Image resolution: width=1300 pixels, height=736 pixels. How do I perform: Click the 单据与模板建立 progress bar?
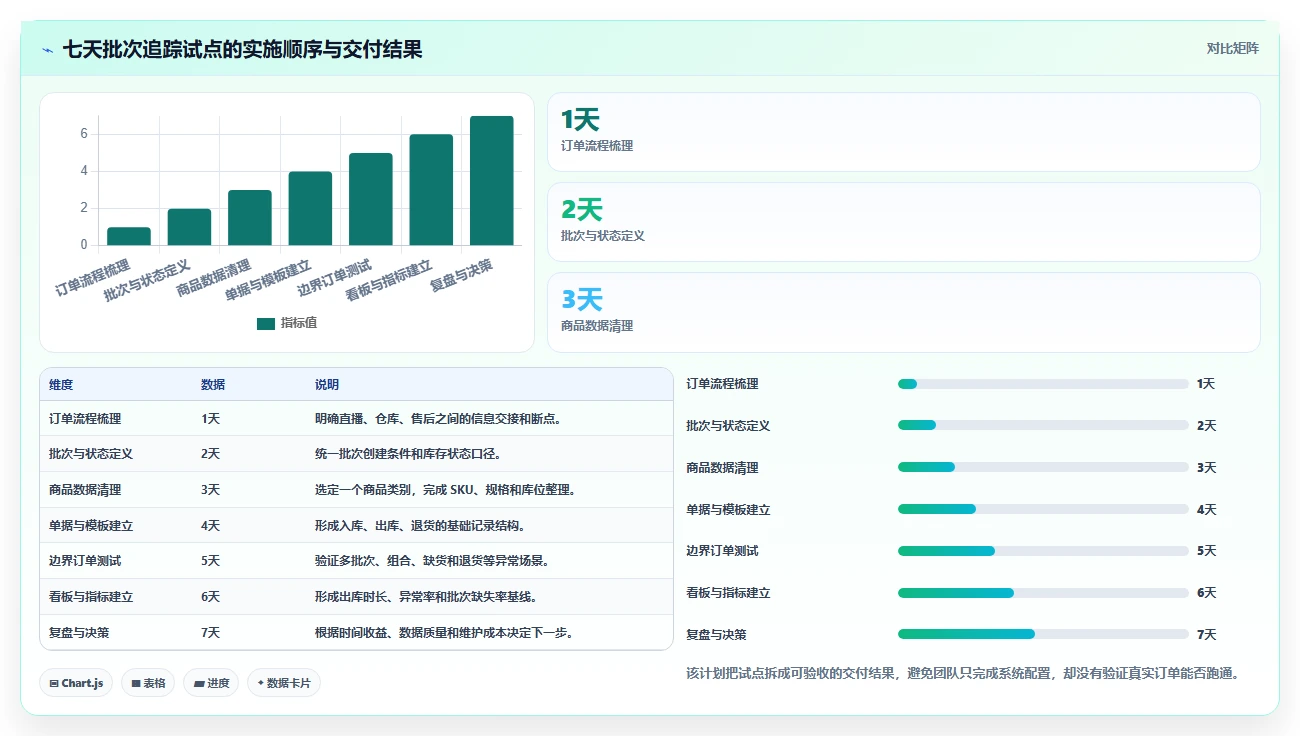(1043, 510)
